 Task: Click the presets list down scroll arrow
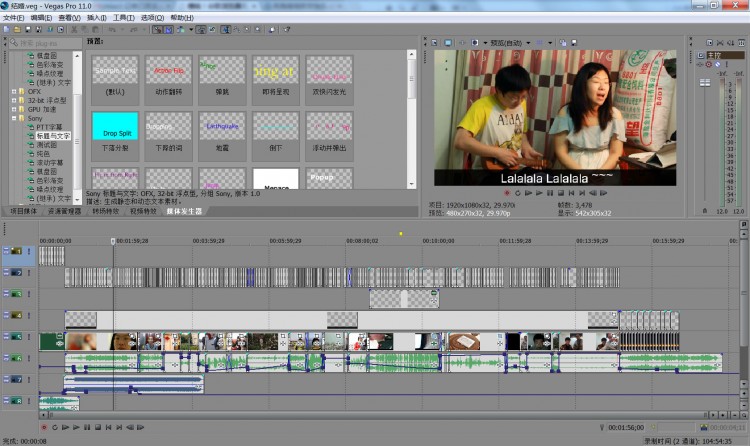click(411, 185)
